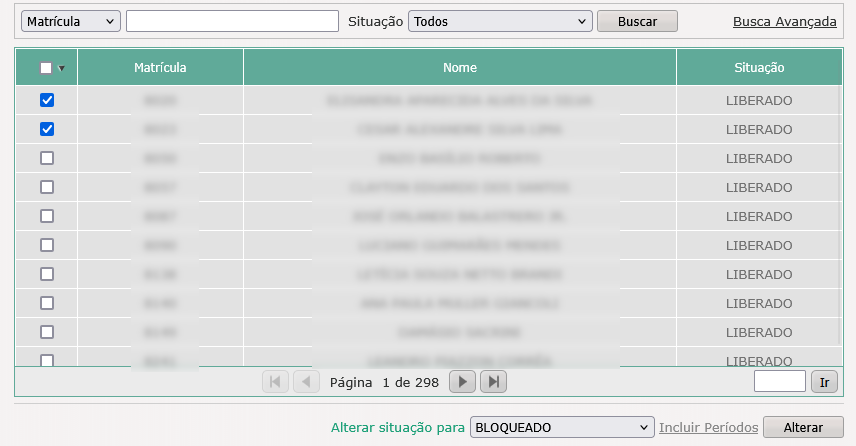Check the ninth row's checkbox

tap(47, 331)
